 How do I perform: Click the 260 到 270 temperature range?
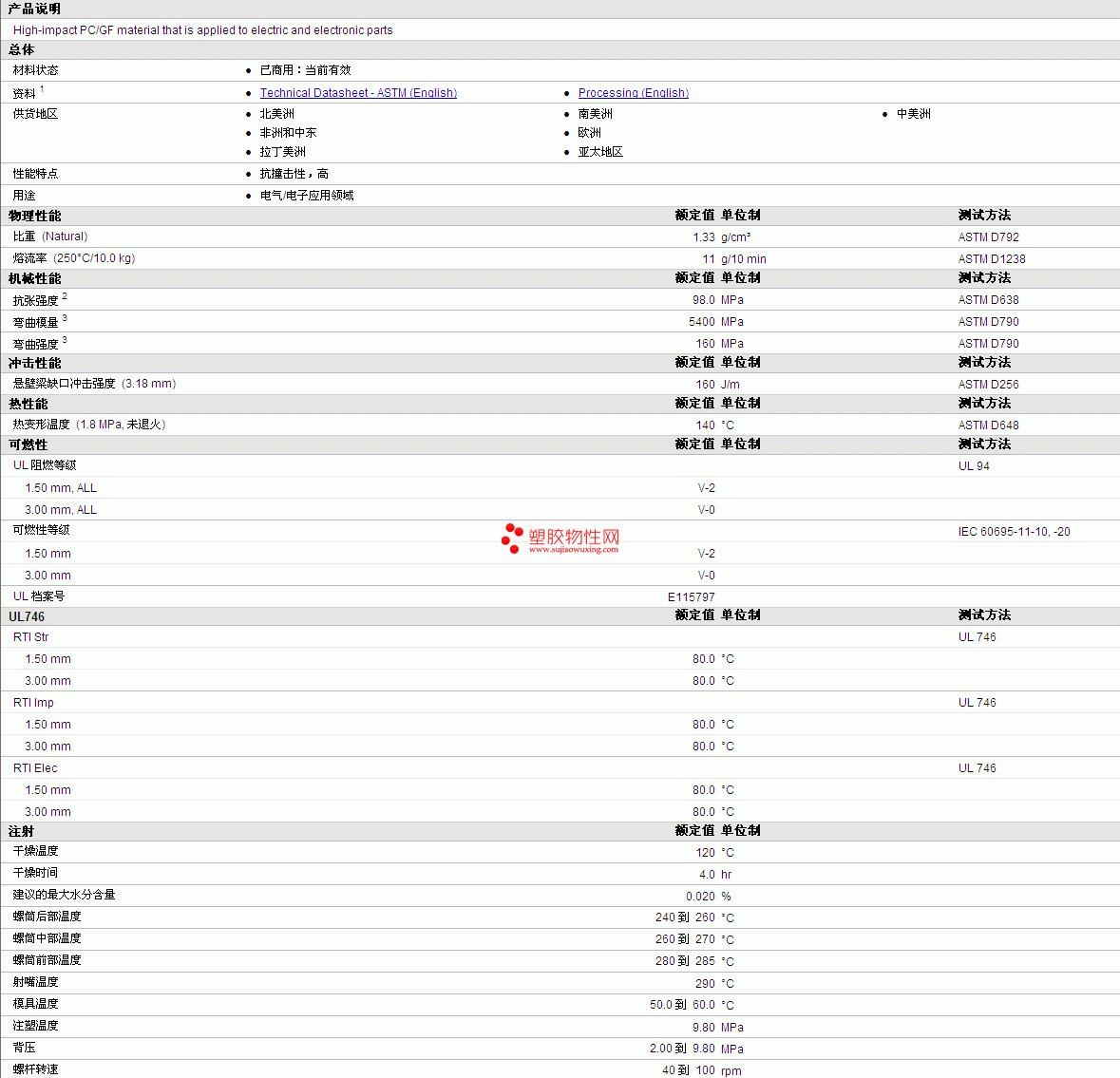click(x=685, y=939)
